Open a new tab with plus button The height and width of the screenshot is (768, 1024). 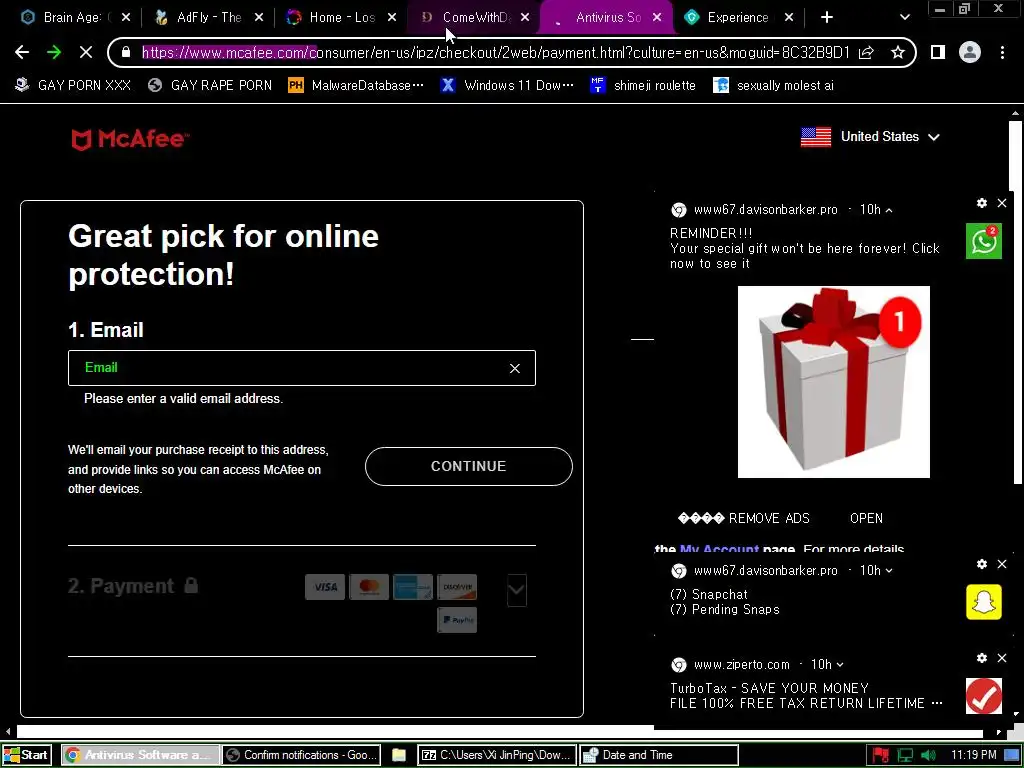(x=827, y=18)
